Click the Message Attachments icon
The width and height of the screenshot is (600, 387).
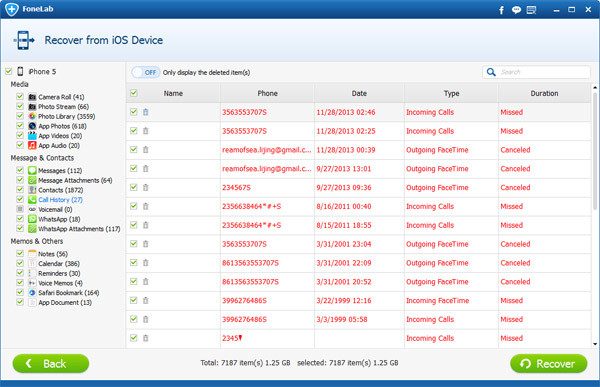[32, 180]
